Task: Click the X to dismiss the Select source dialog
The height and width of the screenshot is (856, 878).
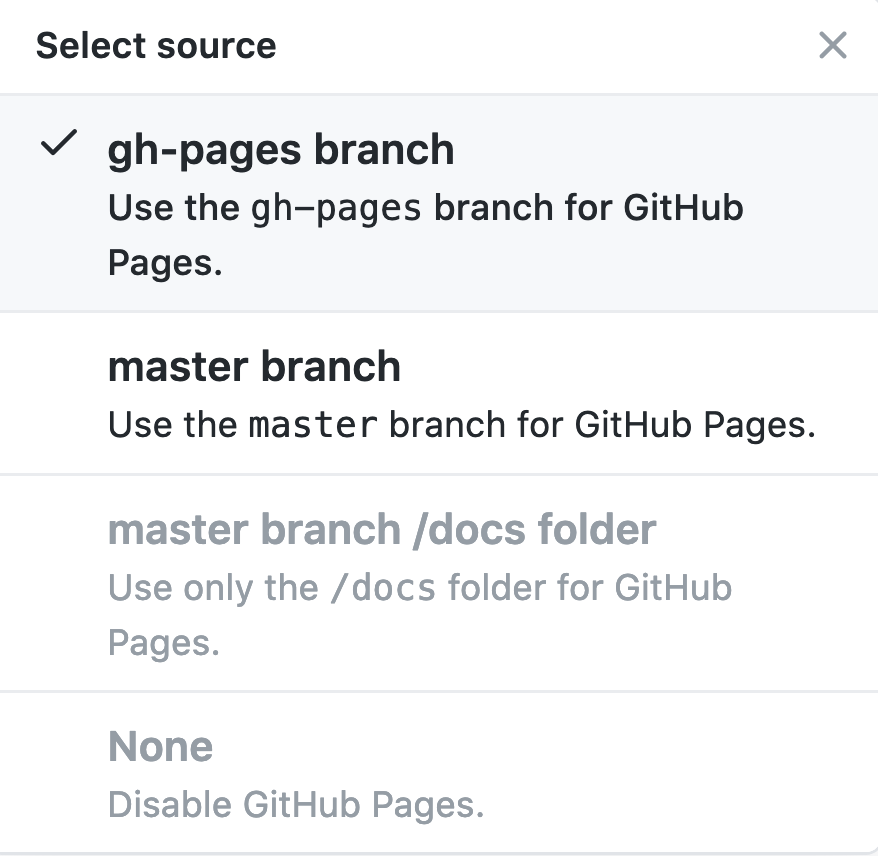Action: (833, 46)
